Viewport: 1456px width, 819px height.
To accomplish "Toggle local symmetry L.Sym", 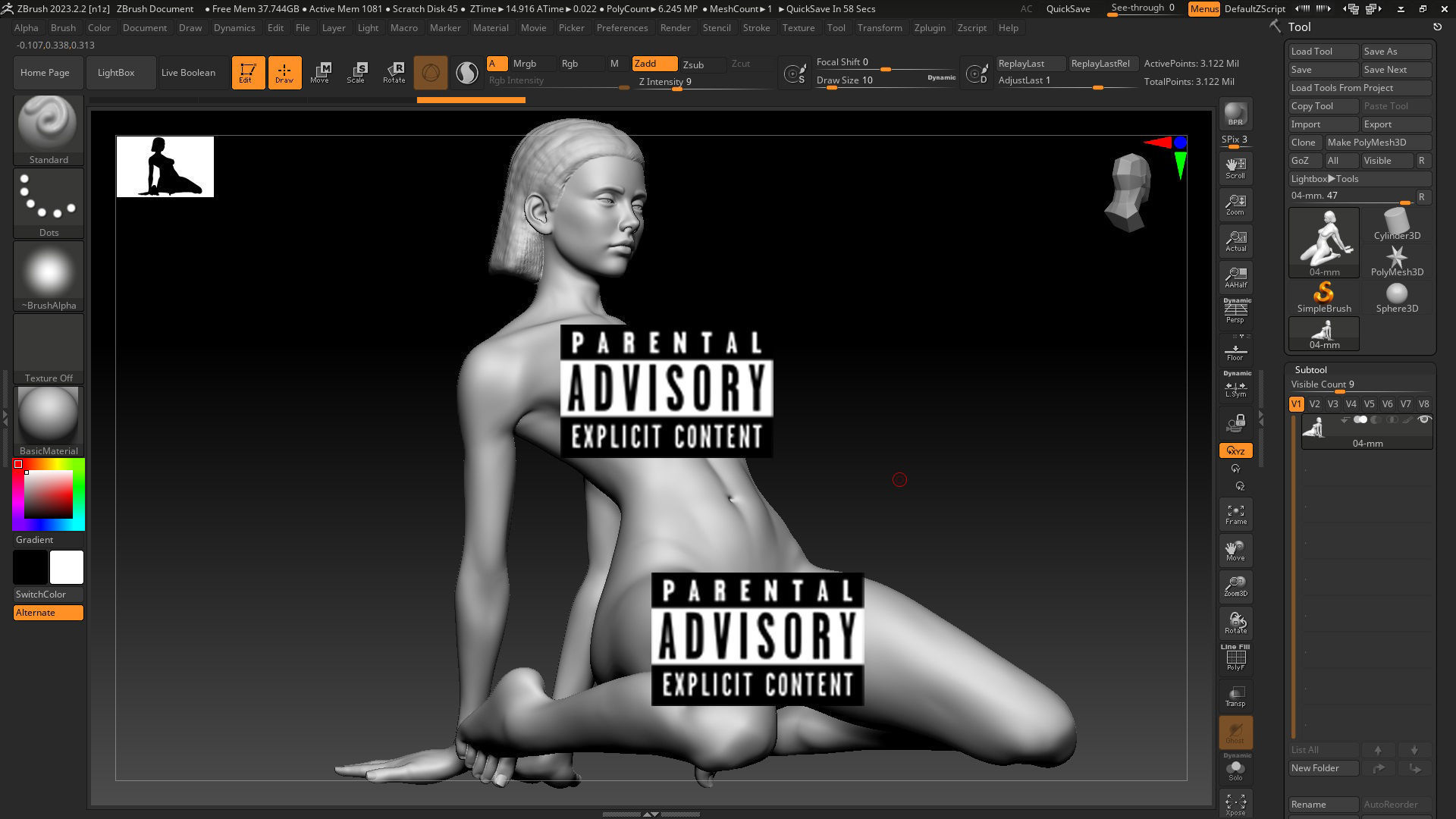I will 1235,385.
